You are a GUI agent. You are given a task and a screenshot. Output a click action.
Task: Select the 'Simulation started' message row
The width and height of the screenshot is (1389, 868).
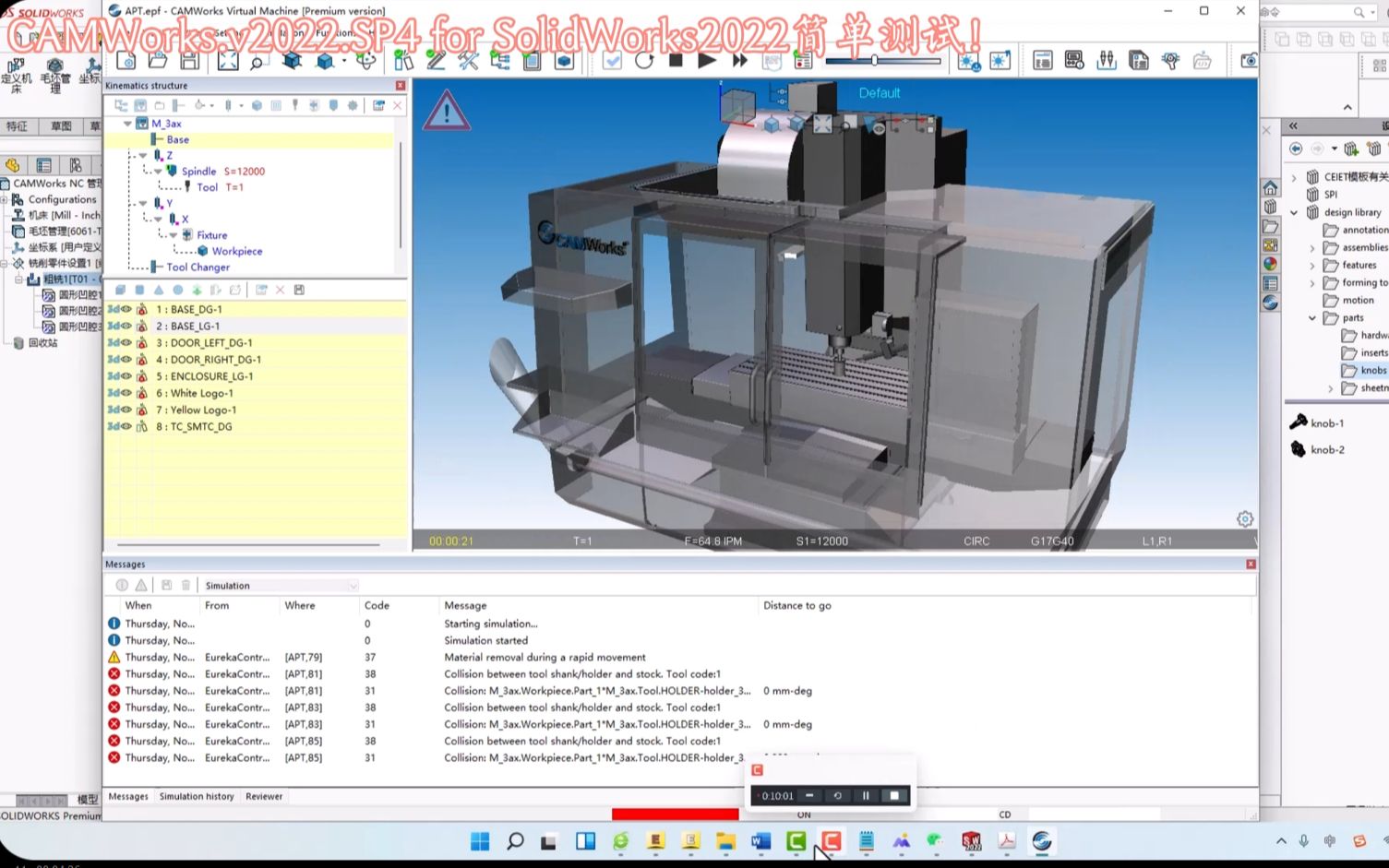681,641
